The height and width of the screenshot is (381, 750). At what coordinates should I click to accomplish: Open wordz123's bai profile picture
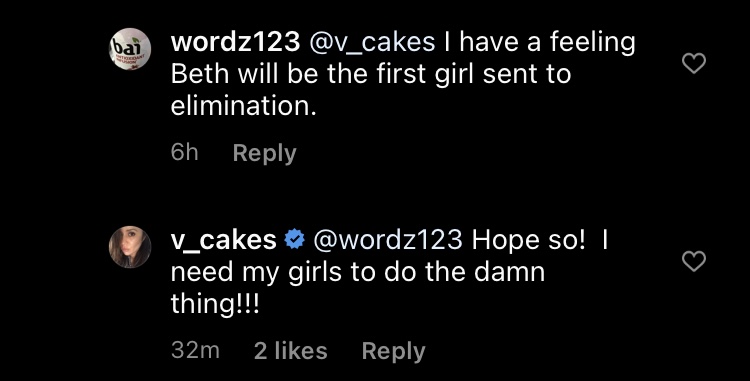coord(130,49)
